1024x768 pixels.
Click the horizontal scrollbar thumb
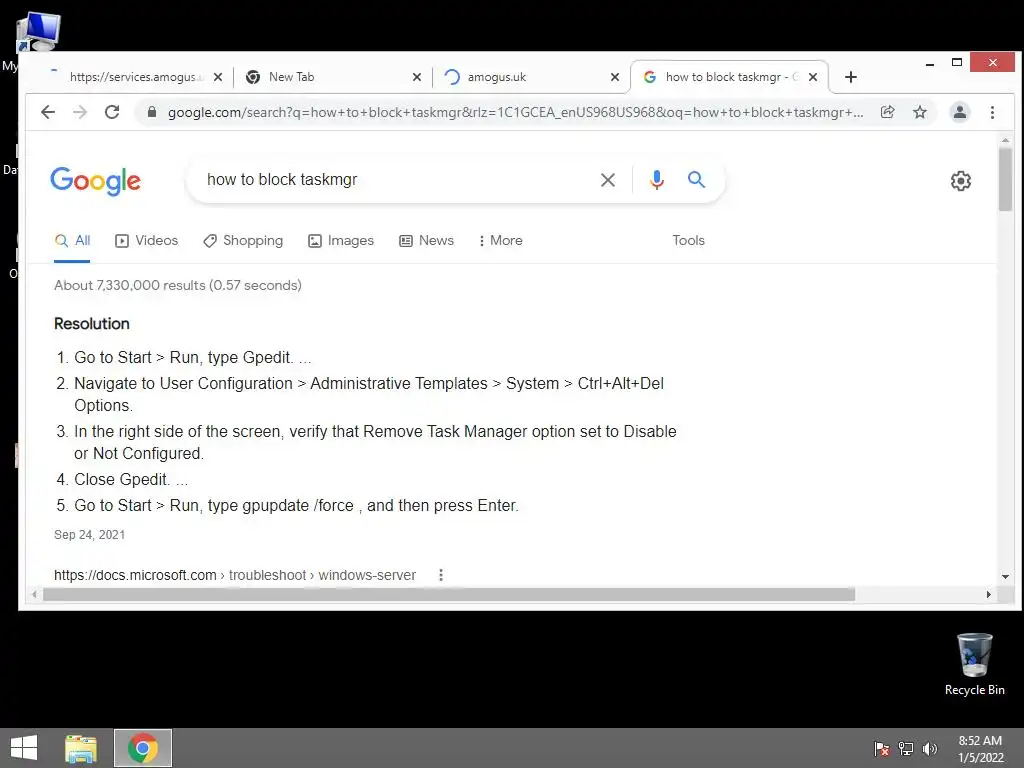[x=449, y=594]
